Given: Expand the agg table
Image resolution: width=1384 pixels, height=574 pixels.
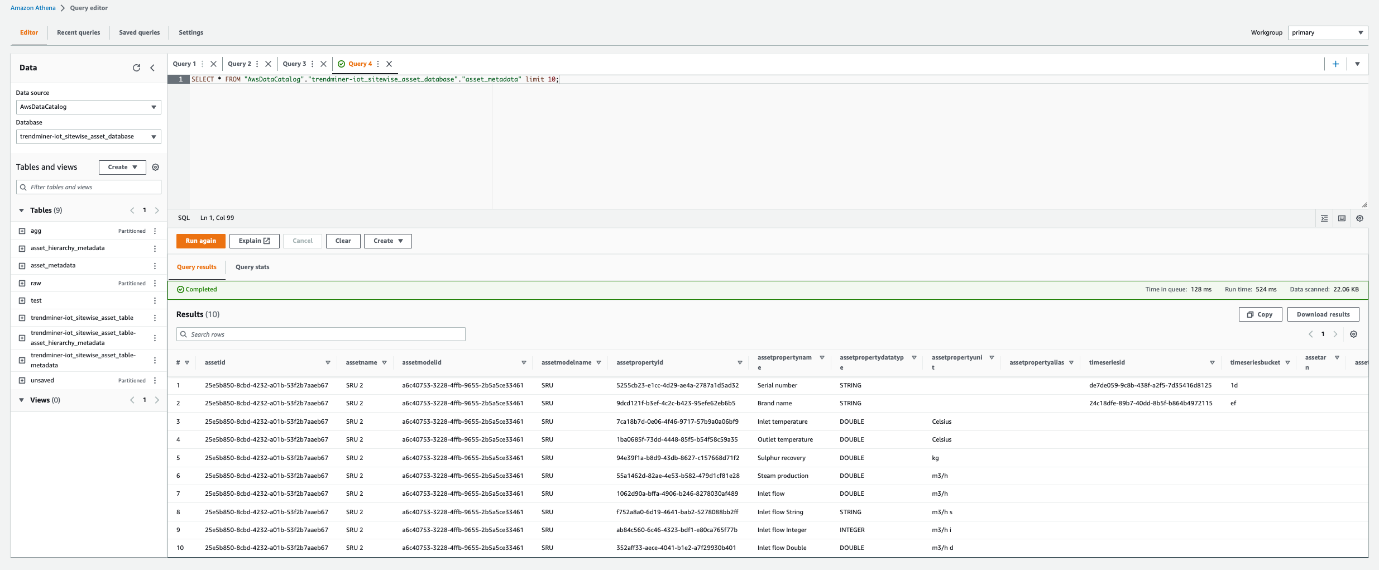Looking at the screenshot, I should (22, 231).
